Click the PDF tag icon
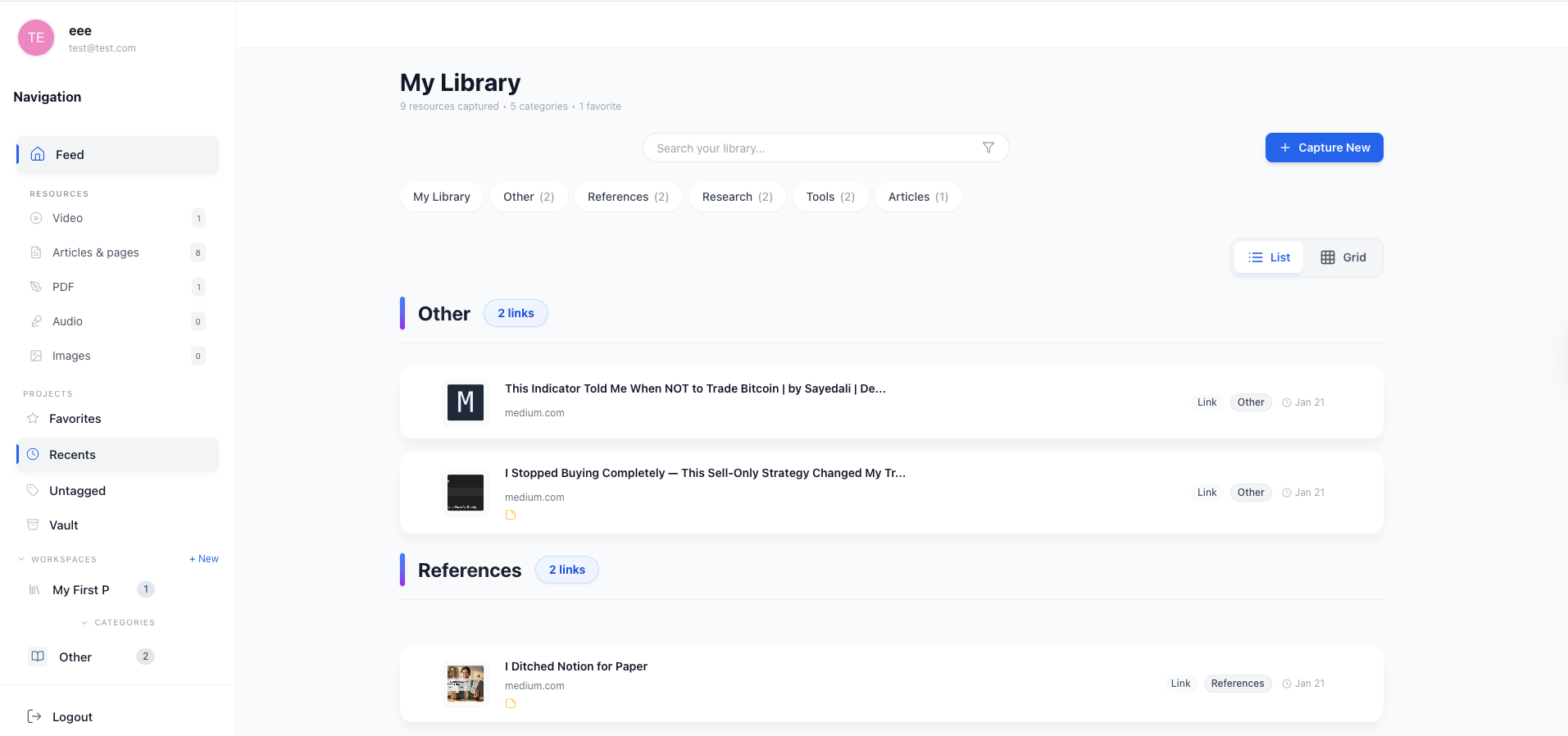 [36, 287]
